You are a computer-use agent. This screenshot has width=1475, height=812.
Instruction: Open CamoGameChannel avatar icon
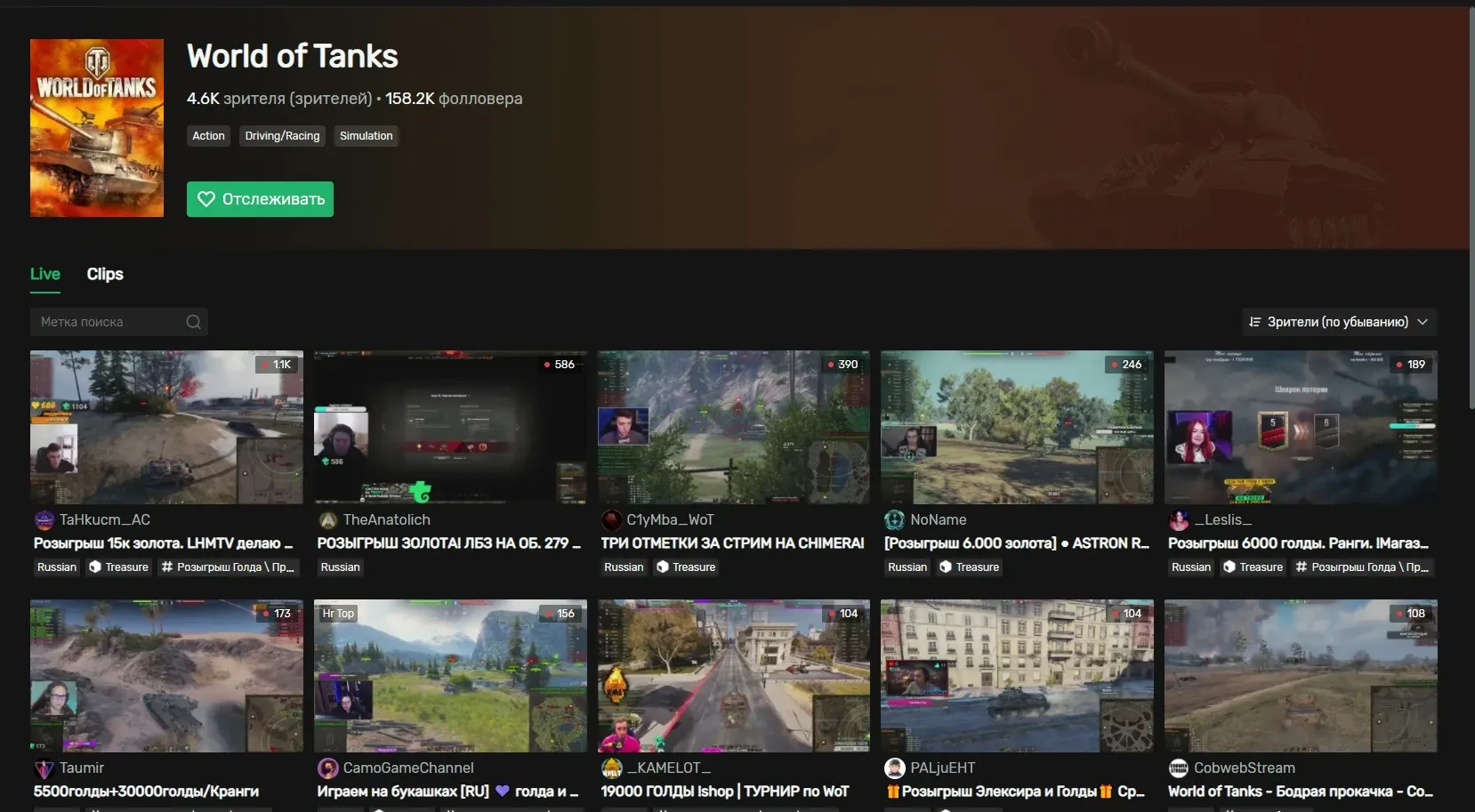(327, 768)
